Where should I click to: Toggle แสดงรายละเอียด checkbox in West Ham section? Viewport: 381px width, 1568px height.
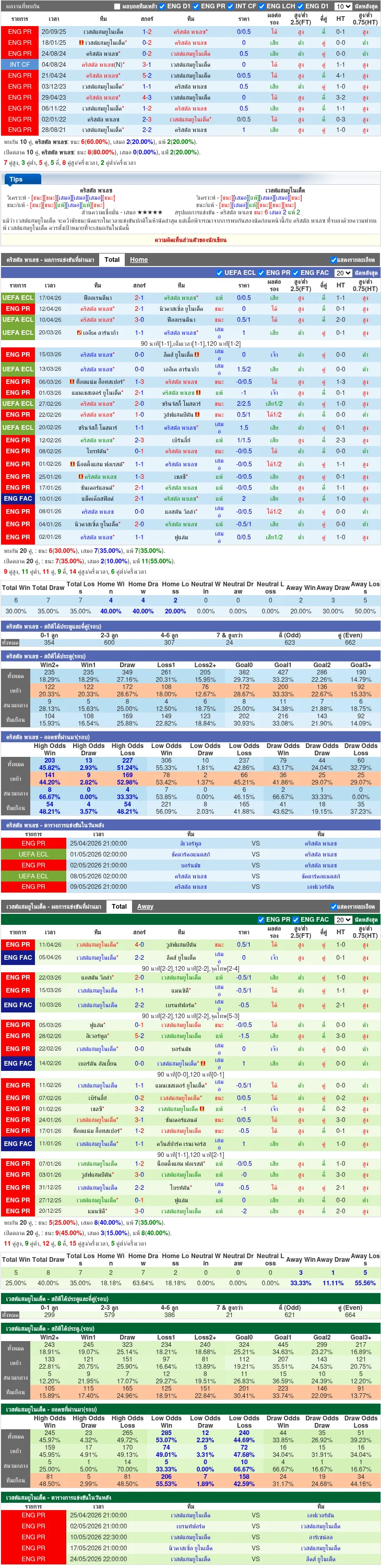click(334, 907)
